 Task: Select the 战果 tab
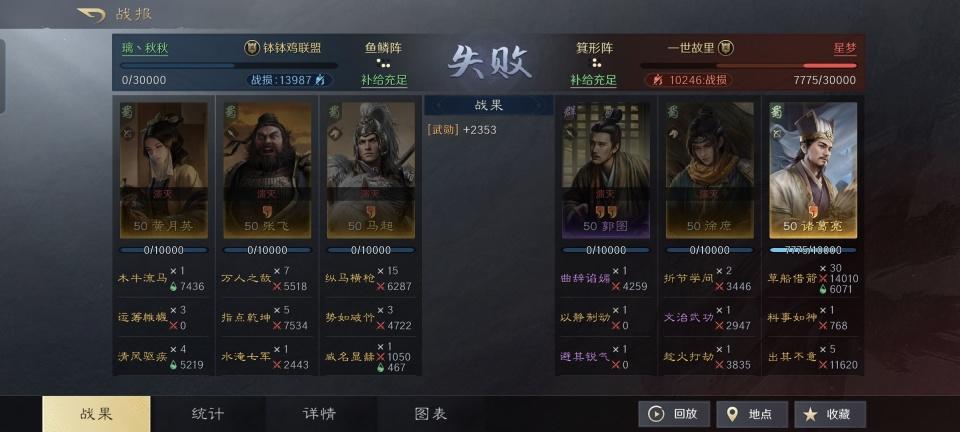click(96, 414)
